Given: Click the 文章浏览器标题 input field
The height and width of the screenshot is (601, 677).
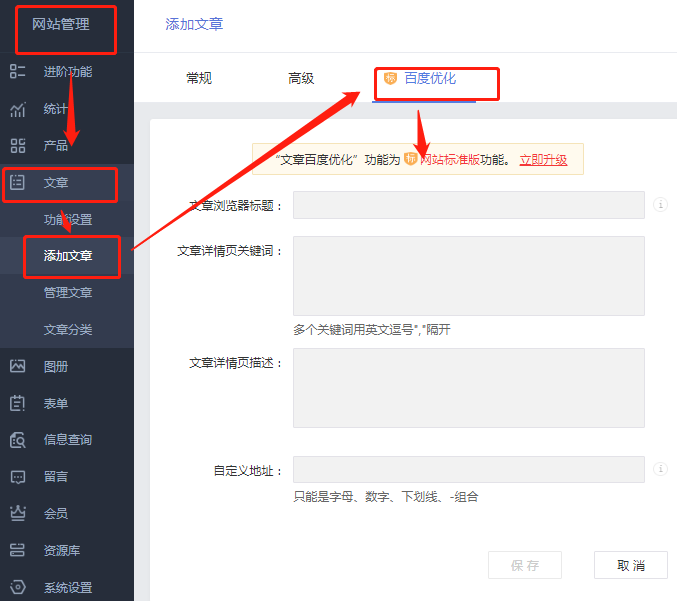Looking at the screenshot, I should [469, 205].
